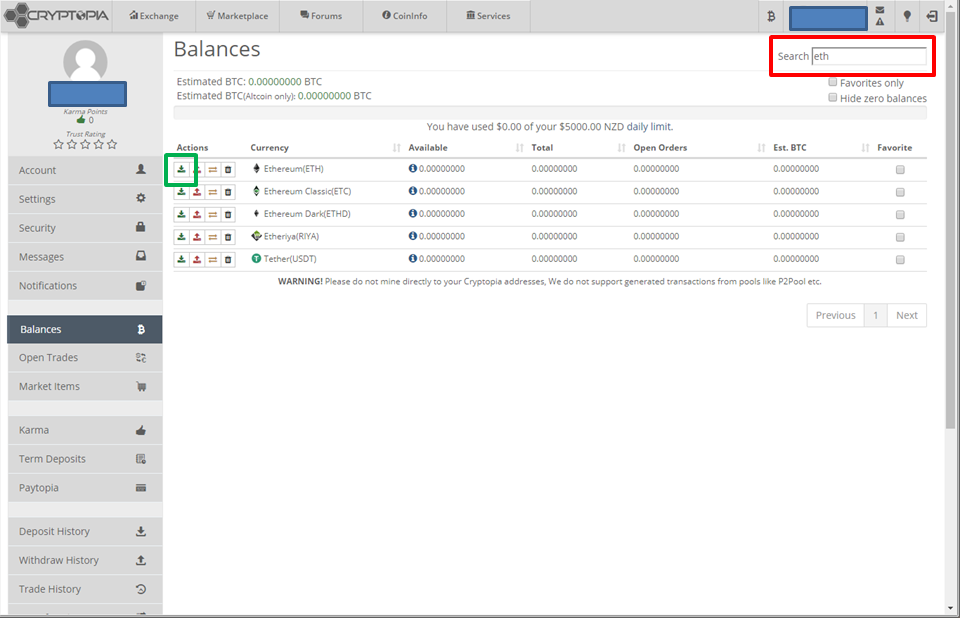Open the Exchange menu
Image resolution: width=960 pixels, height=618 pixels.
tap(154, 16)
